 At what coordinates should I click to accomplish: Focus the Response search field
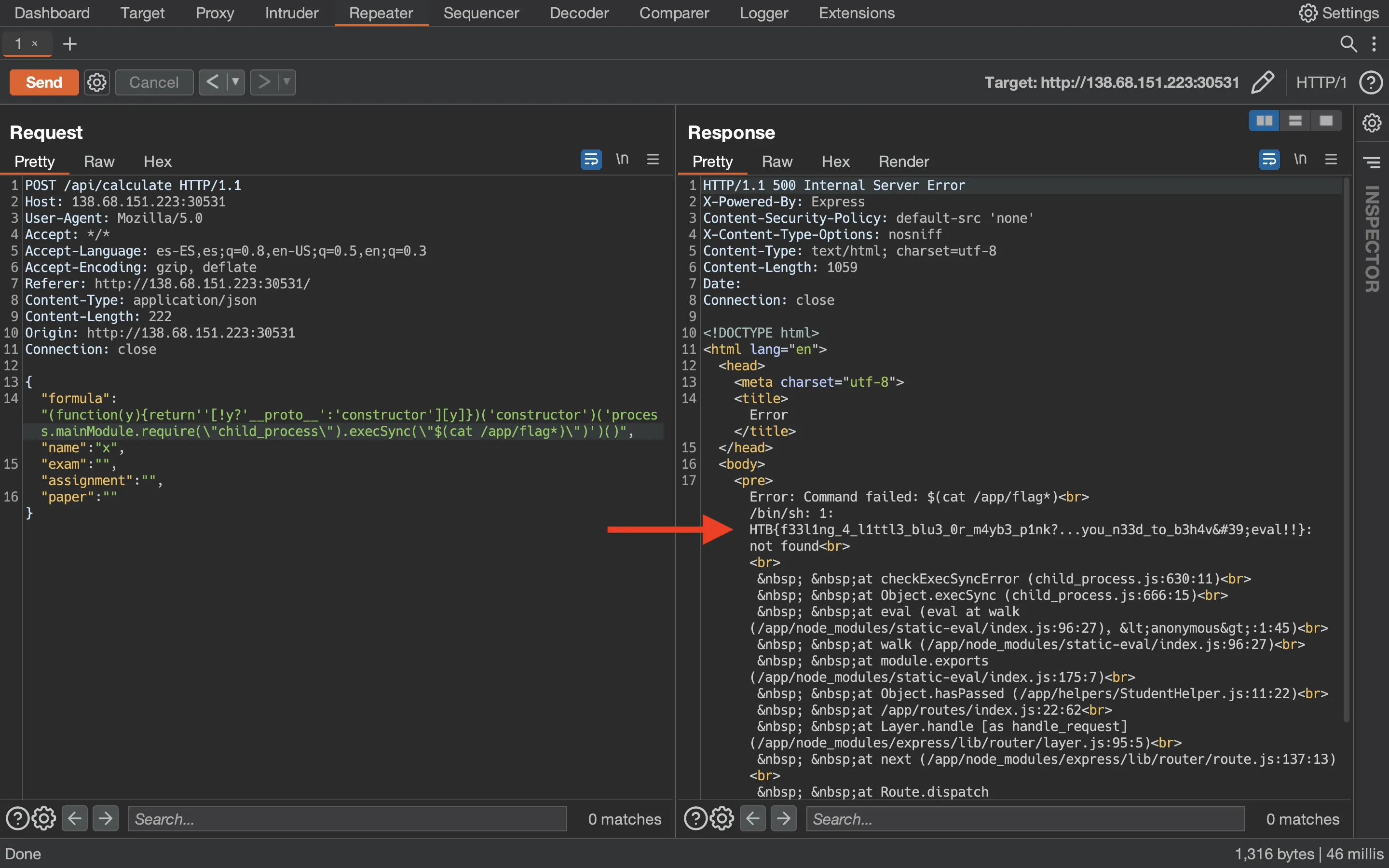click(1026, 819)
